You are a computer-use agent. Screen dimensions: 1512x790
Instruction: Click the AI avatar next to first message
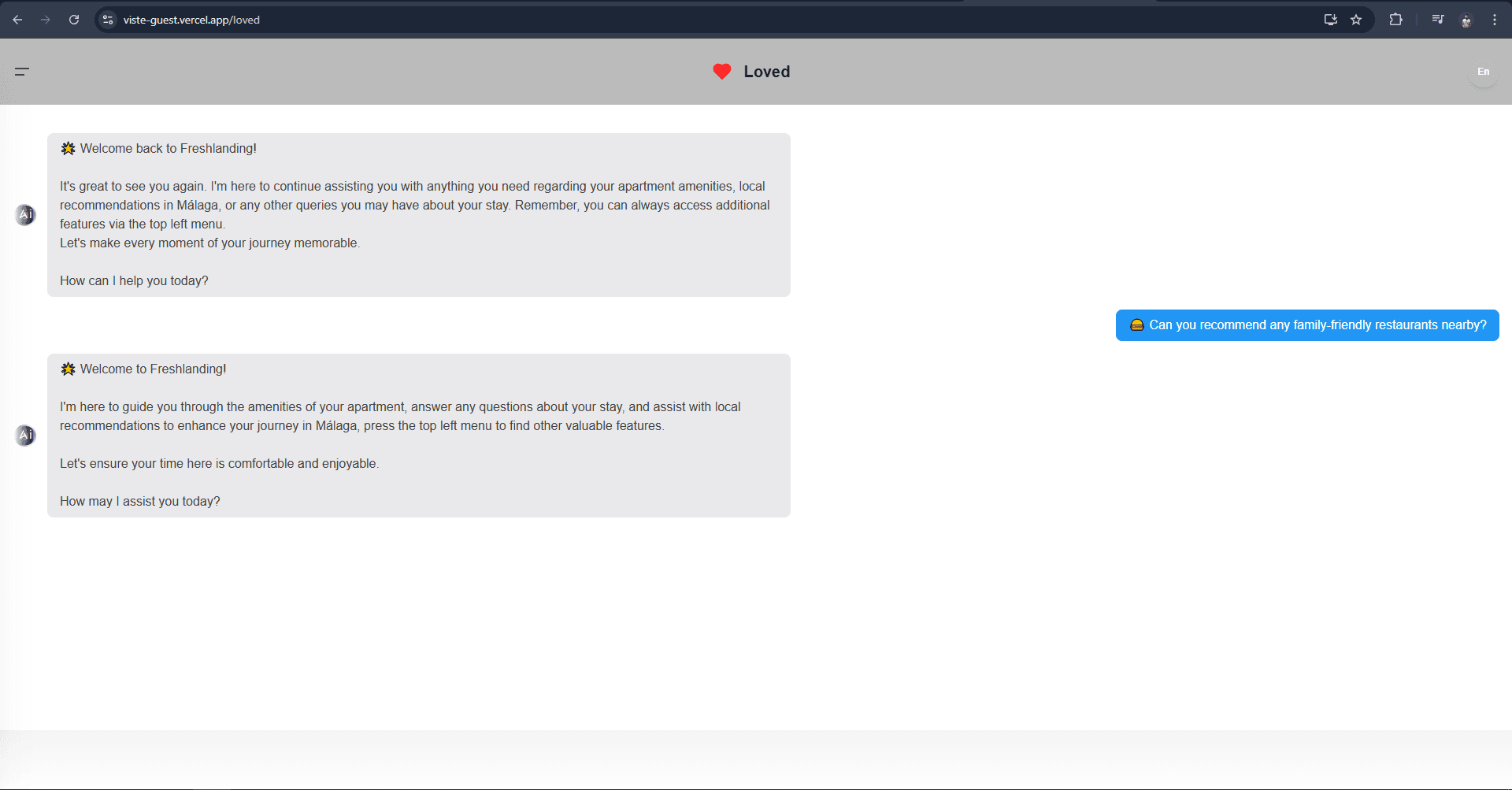tap(26, 214)
